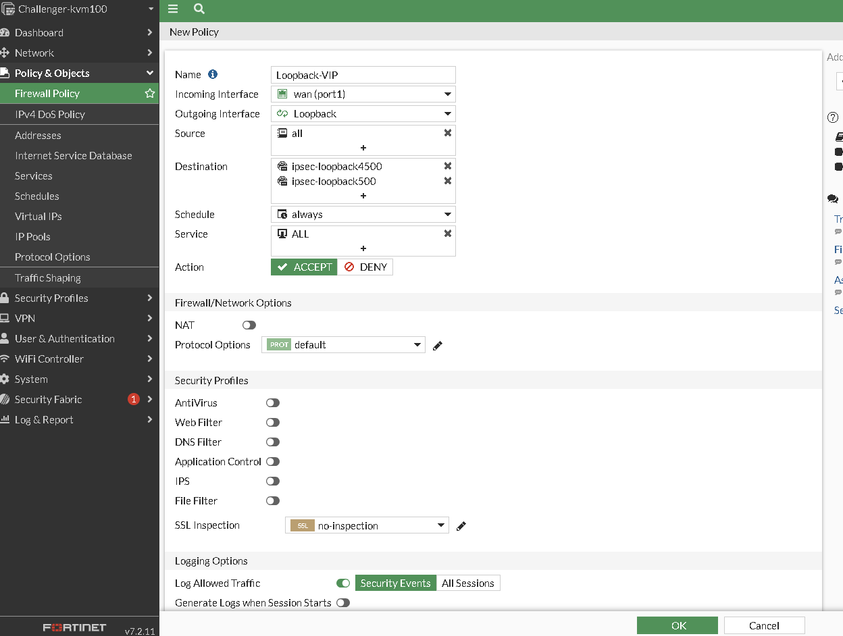Viewport: 843px width, 636px height.
Task: Expand Dashboard menu
Action: point(80,33)
